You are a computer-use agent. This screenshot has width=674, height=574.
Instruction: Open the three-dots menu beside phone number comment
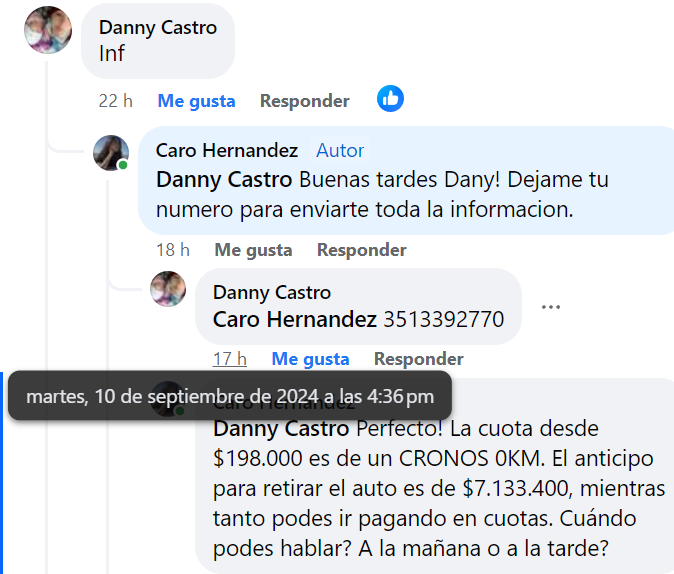click(x=551, y=307)
